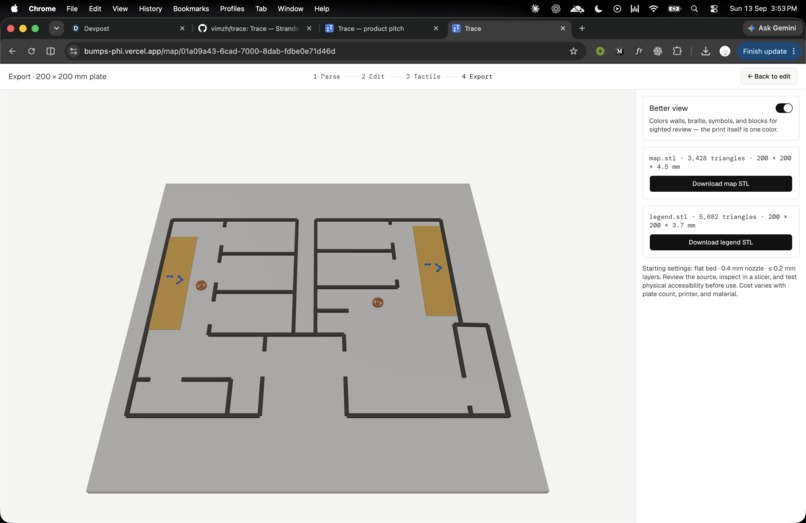
Task: Ask Gemini button in Chrome
Action: (772, 28)
